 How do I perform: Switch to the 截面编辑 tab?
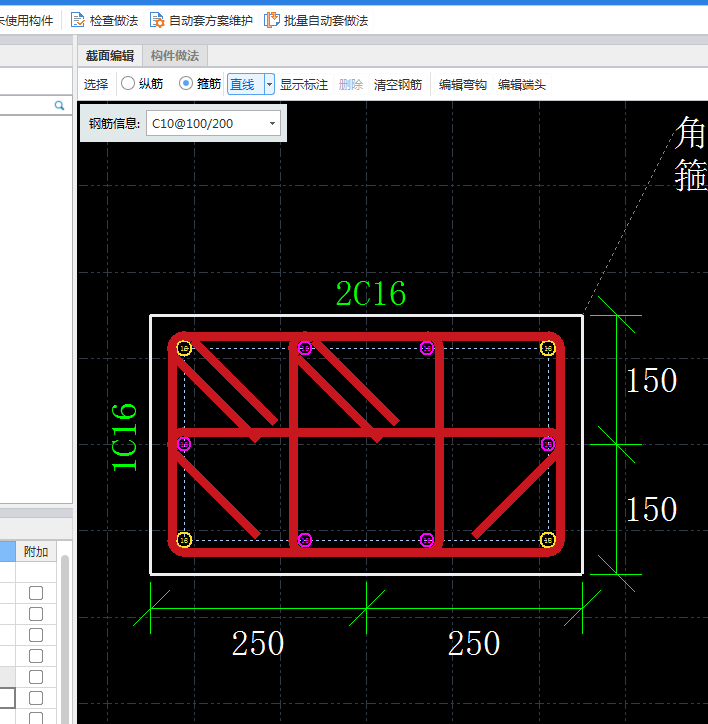click(110, 56)
